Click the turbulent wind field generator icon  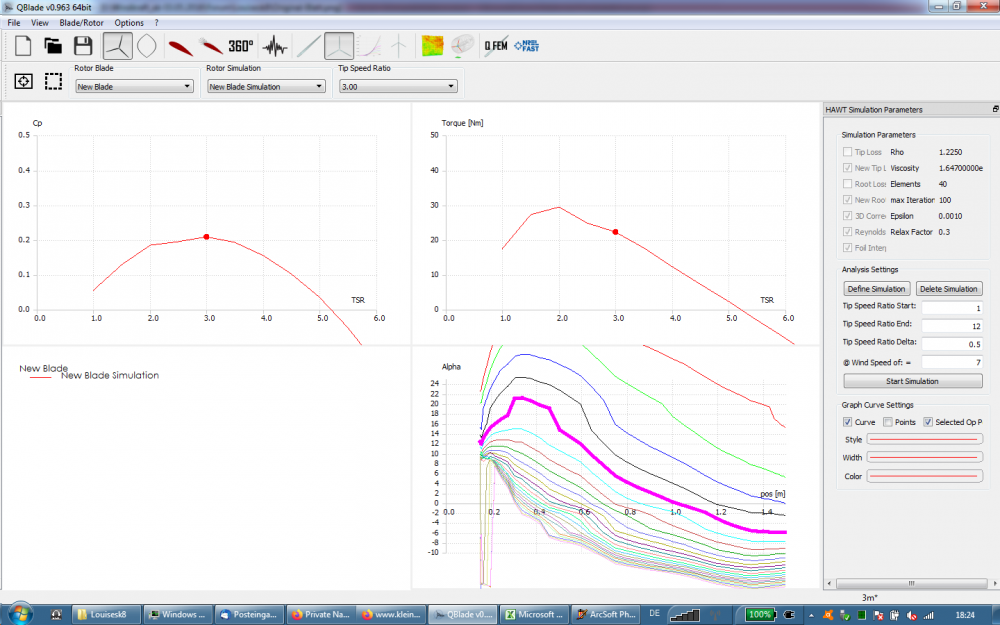click(433, 46)
